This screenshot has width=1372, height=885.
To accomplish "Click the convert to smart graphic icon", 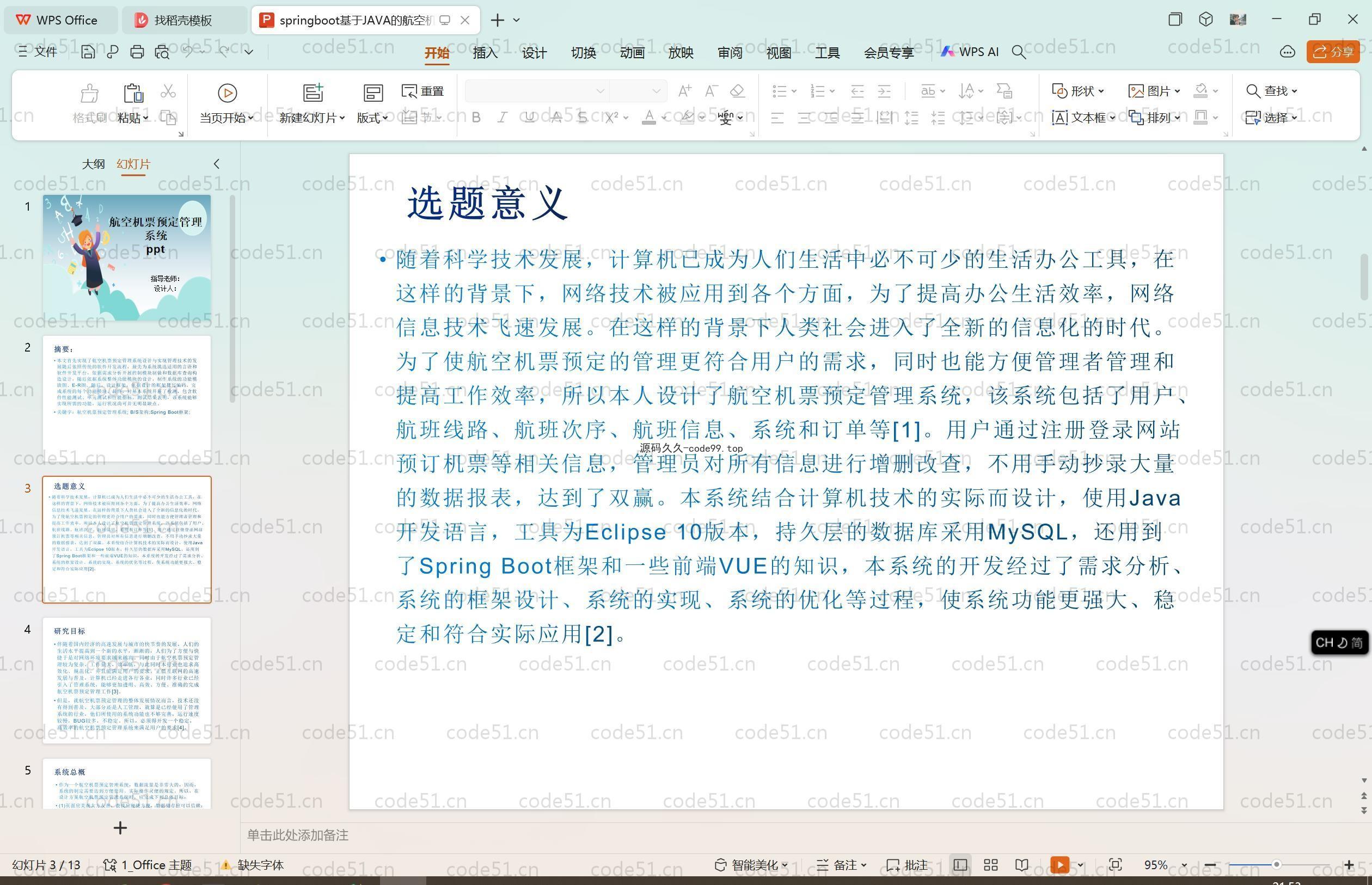I will (x=1004, y=91).
